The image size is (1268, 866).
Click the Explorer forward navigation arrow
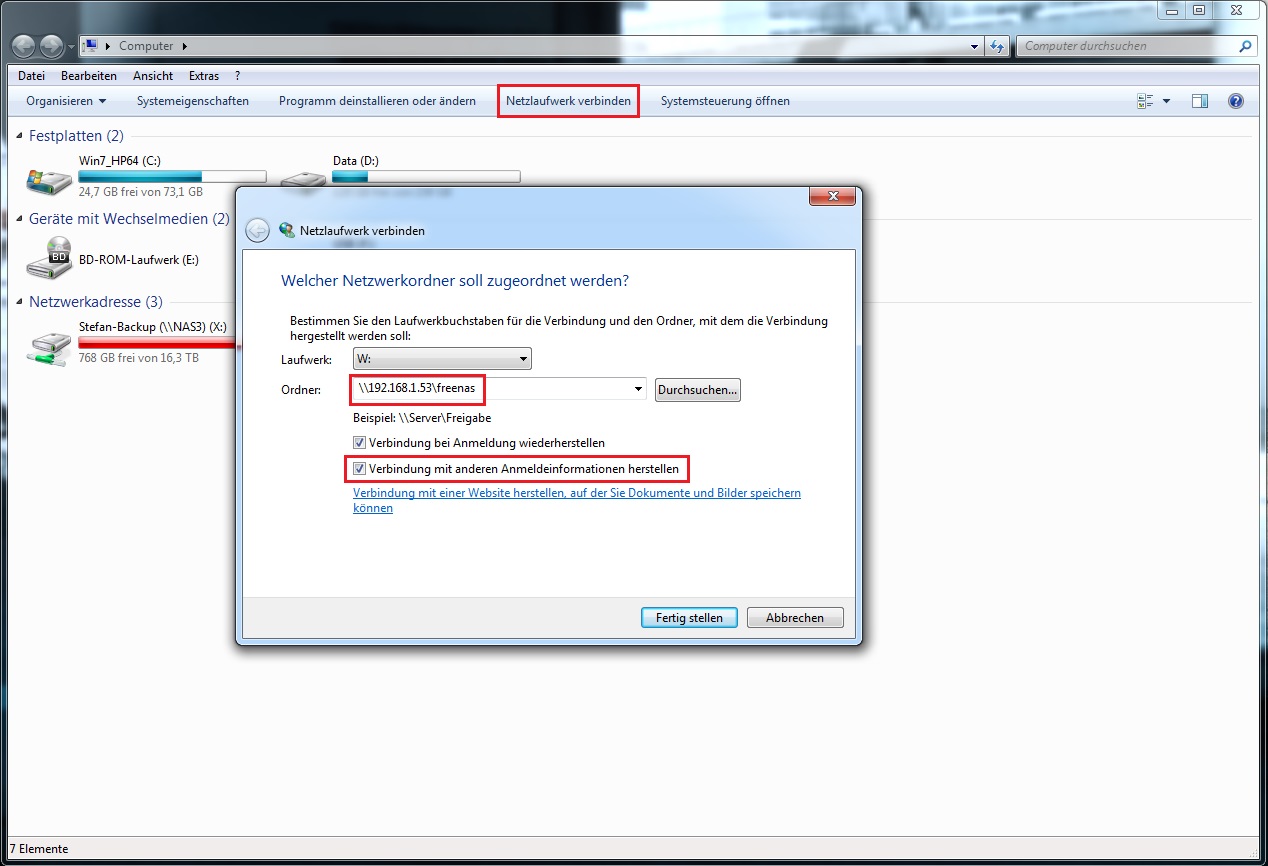(51, 46)
